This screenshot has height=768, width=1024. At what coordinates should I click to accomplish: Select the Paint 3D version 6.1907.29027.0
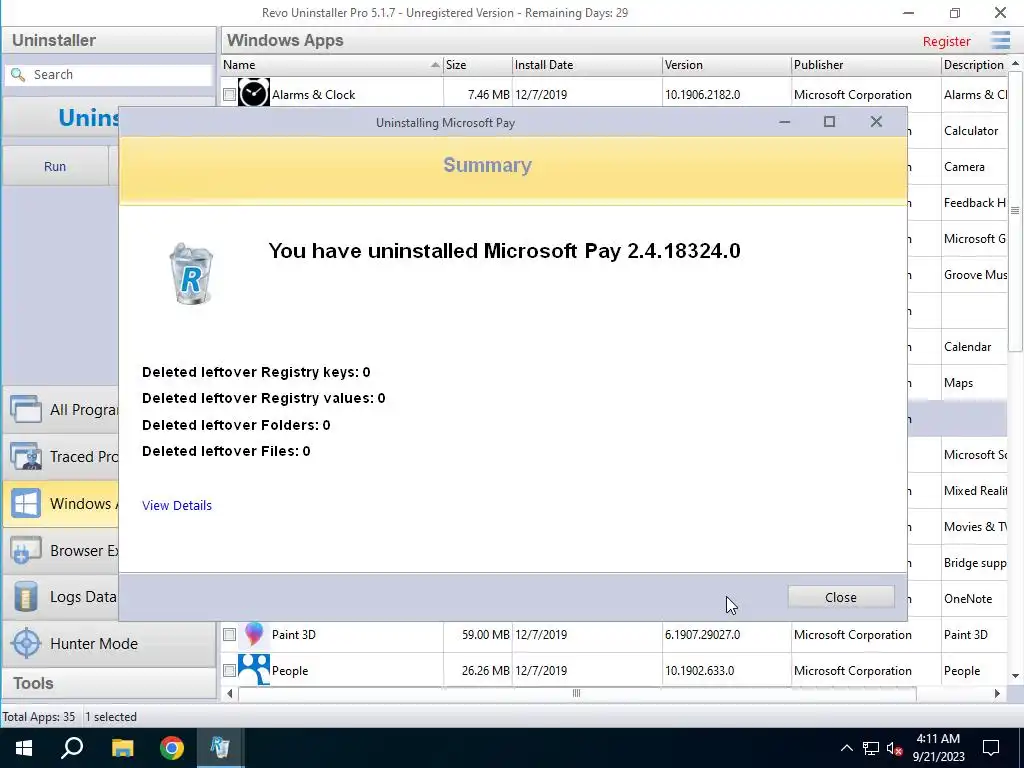tap(702, 634)
